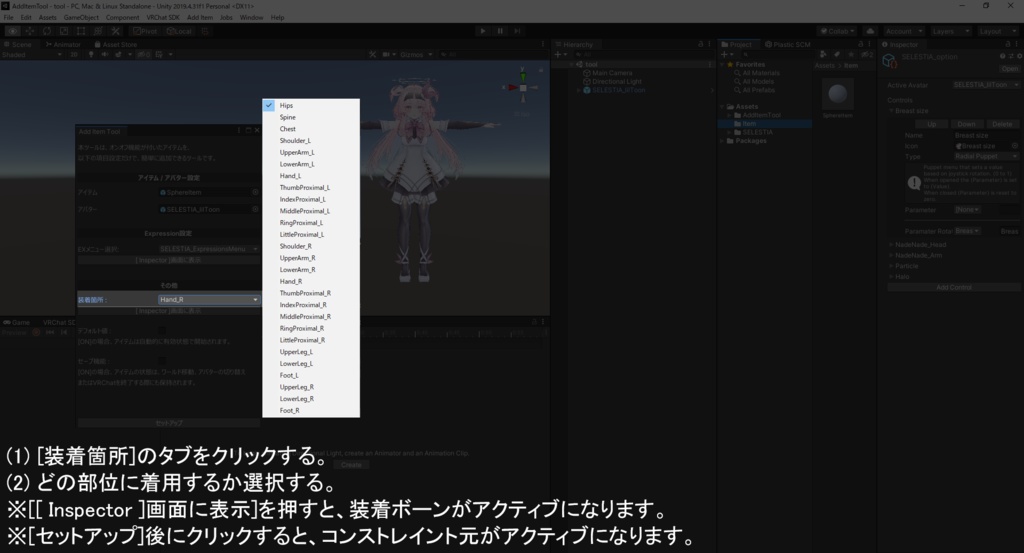Open the SELESTIA_ExpressionsMenu dropdown
Screen dimensions: 1024x553
[x=209, y=249]
